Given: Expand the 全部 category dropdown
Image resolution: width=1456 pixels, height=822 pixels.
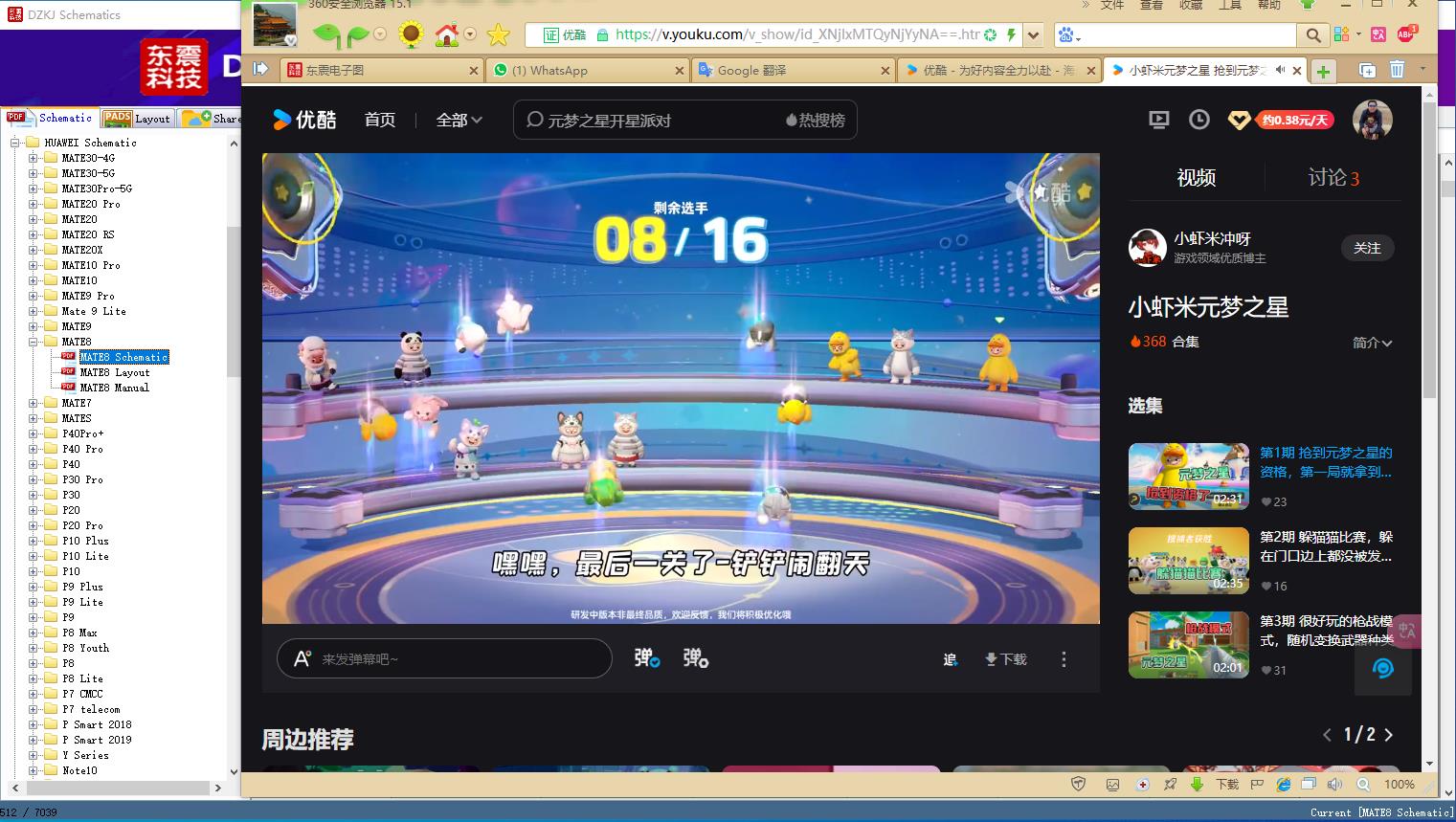Looking at the screenshot, I should pyautogui.click(x=459, y=120).
